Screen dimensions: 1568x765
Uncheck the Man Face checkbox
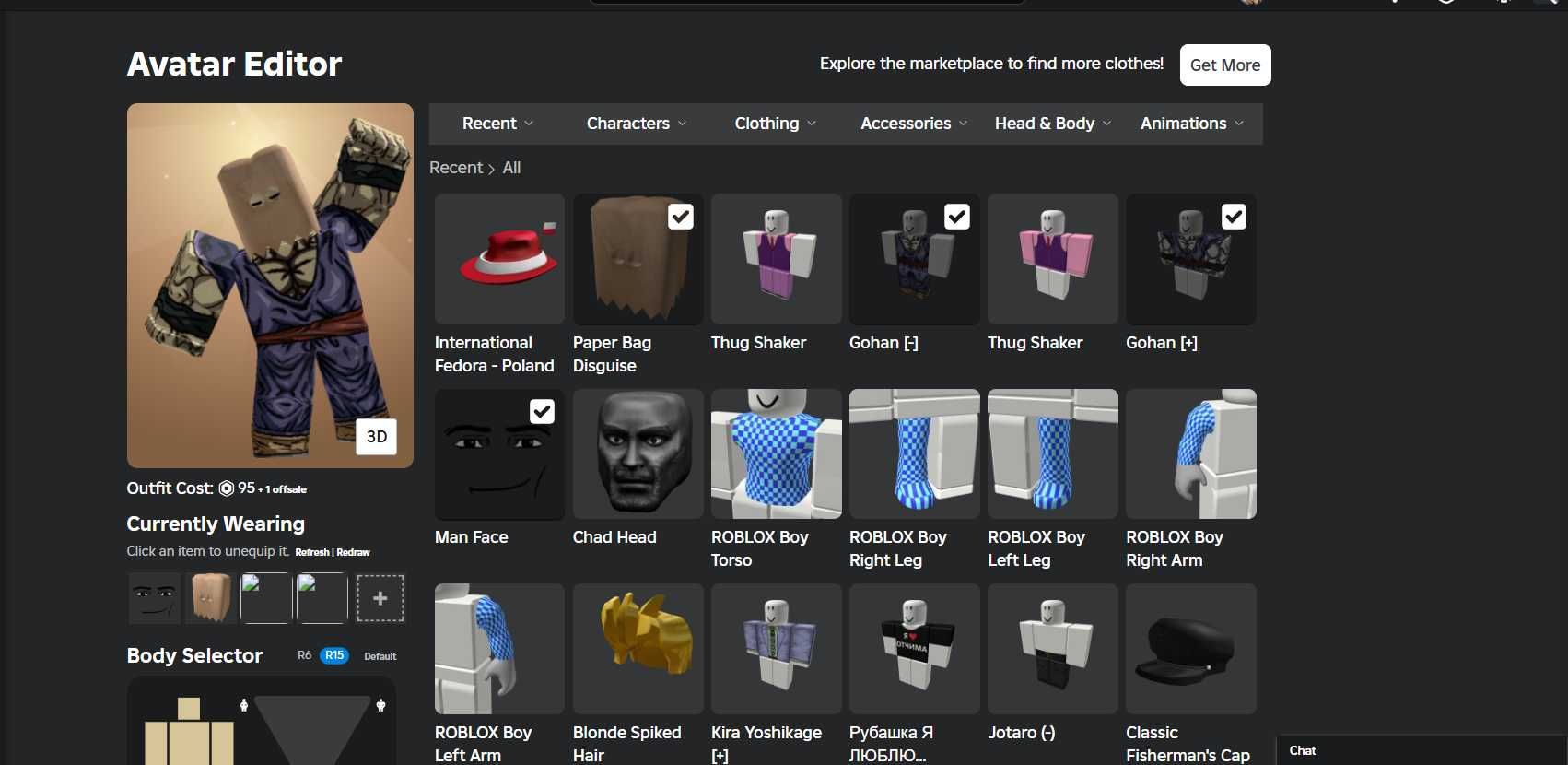543,411
